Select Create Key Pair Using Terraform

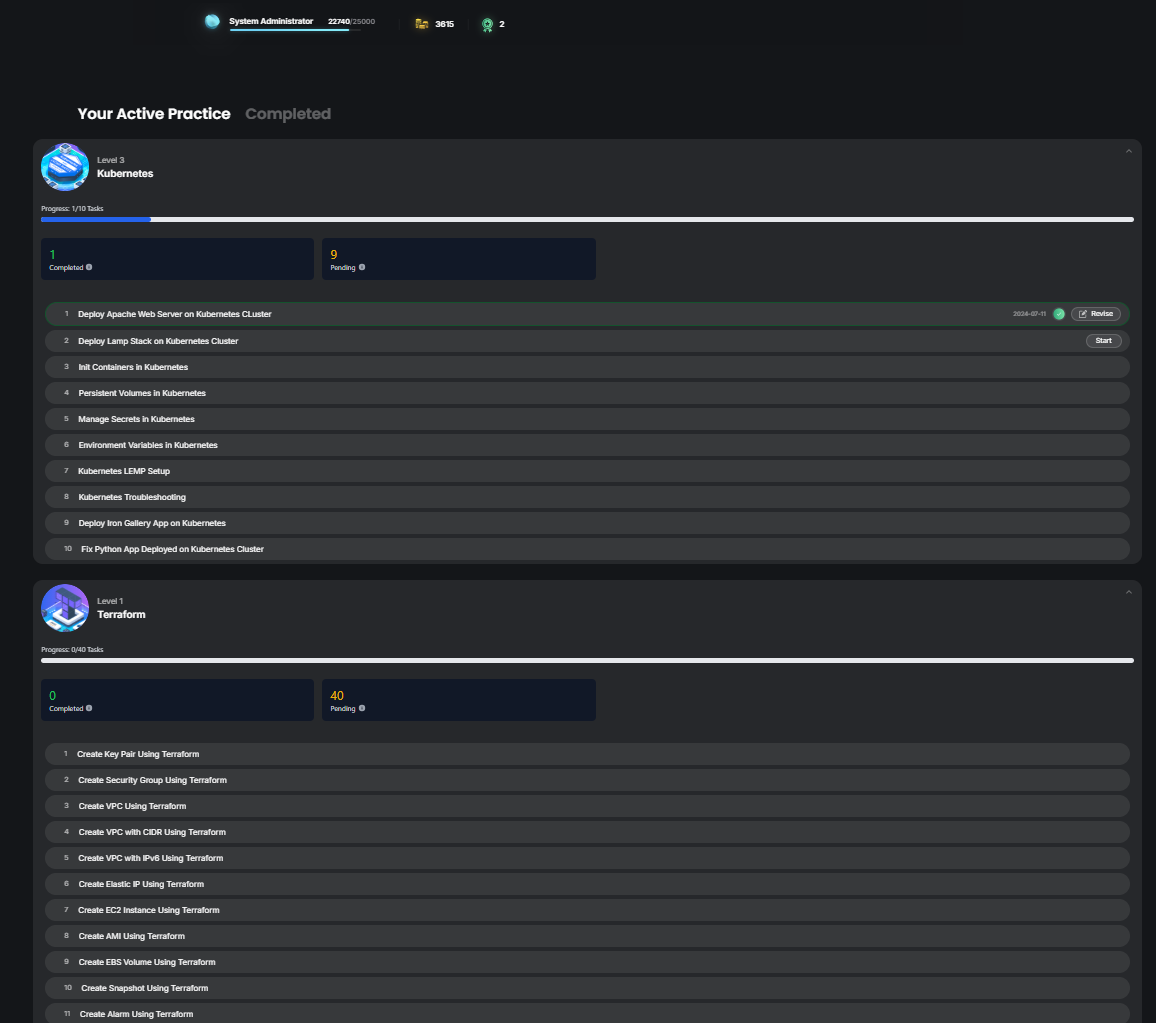tap(587, 754)
